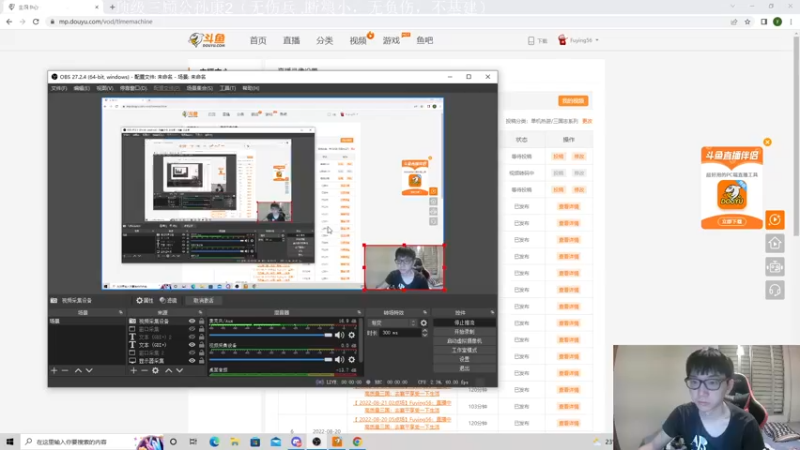
Task: Remove the selected source in OBS
Action: pyautogui.click(x=144, y=370)
